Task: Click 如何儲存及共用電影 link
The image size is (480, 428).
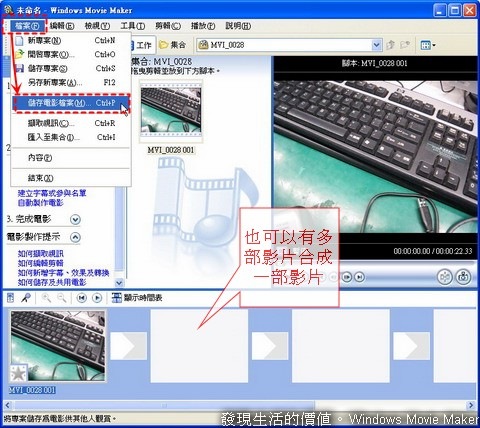Action: point(52,282)
